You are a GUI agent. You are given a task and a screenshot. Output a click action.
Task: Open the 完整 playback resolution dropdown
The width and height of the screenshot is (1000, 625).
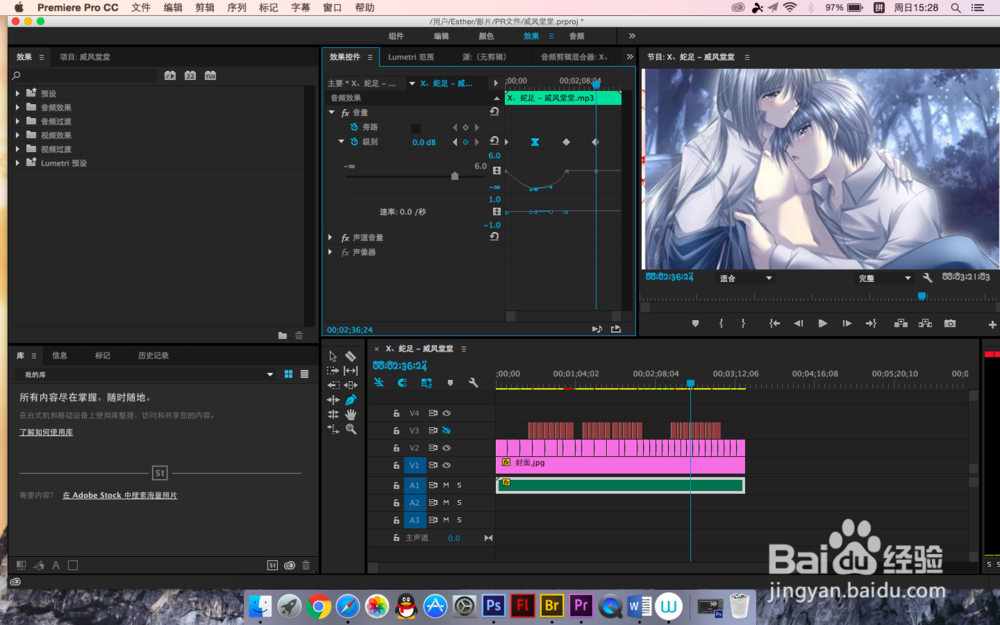point(883,278)
